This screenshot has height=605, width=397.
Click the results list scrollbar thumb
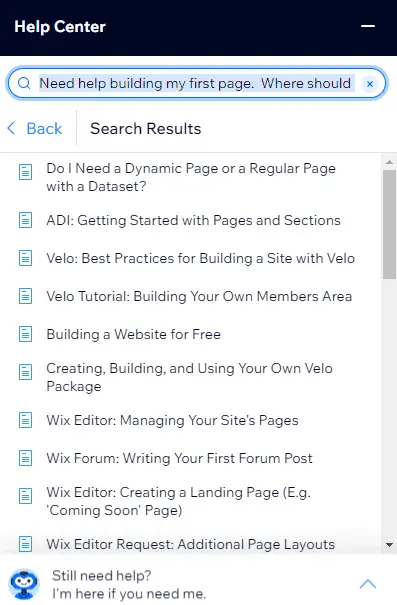tap(389, 224)
